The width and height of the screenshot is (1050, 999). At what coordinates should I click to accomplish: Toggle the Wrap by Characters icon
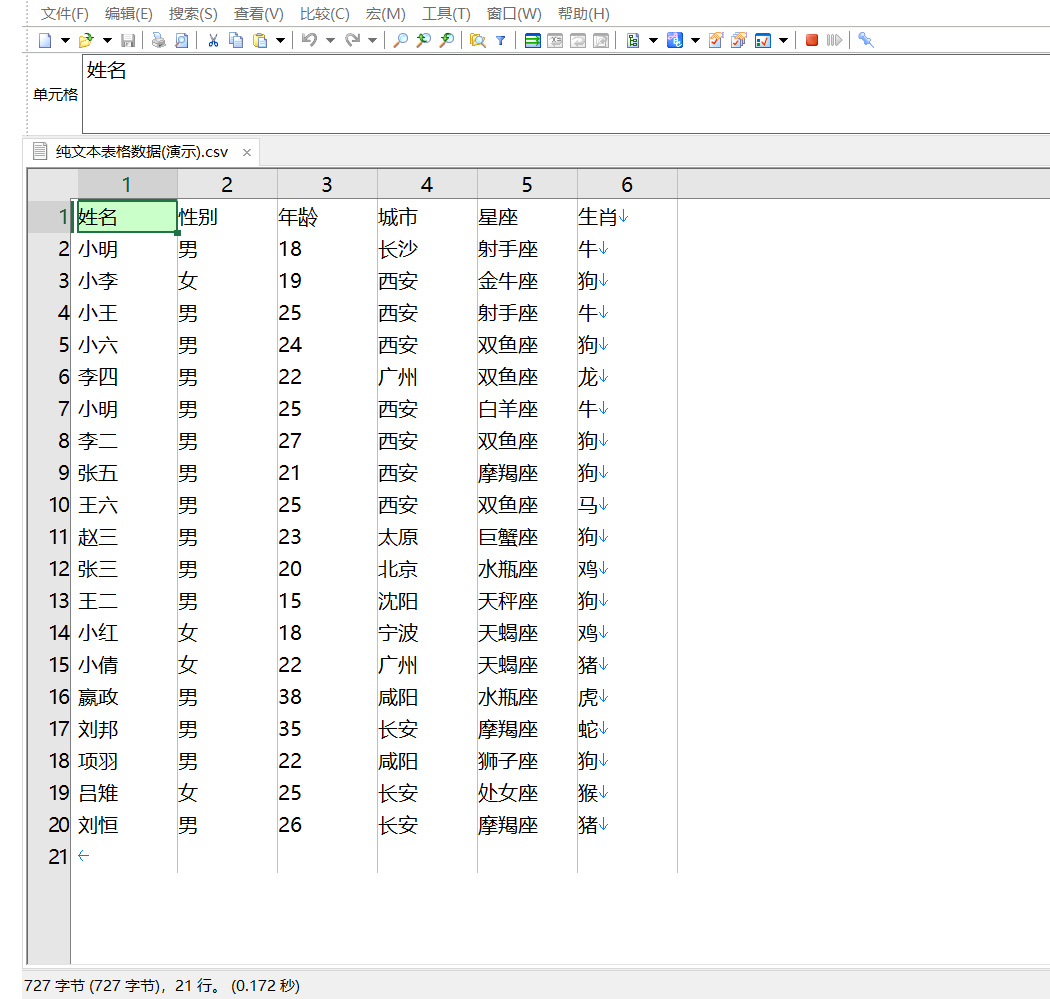555,40
